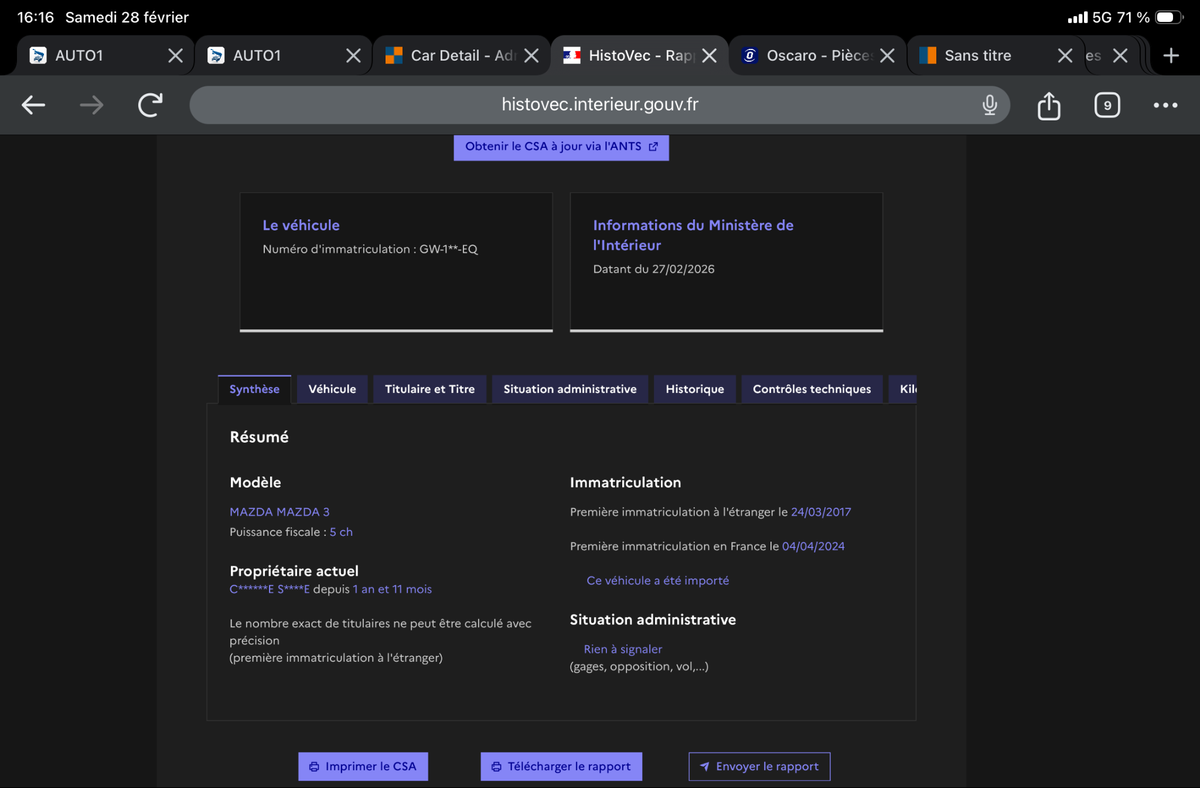1200x788 pixels.
Task: Open the Historique tab
Action: pos(695,389)
